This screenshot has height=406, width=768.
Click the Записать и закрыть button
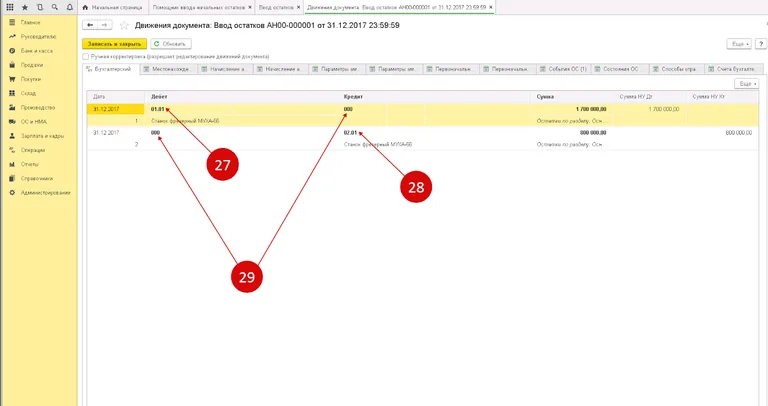click(114, 44)
